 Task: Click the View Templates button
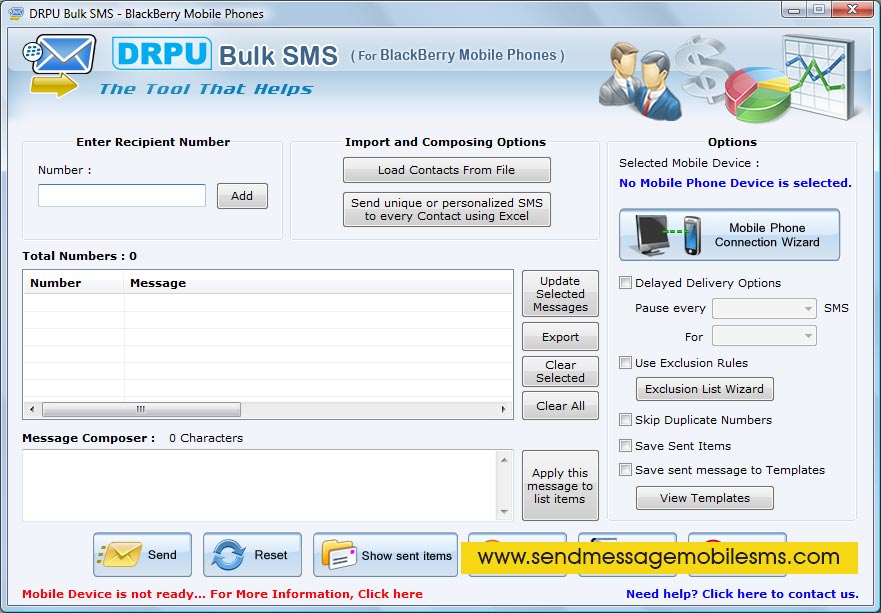click(x=705, y=498)
